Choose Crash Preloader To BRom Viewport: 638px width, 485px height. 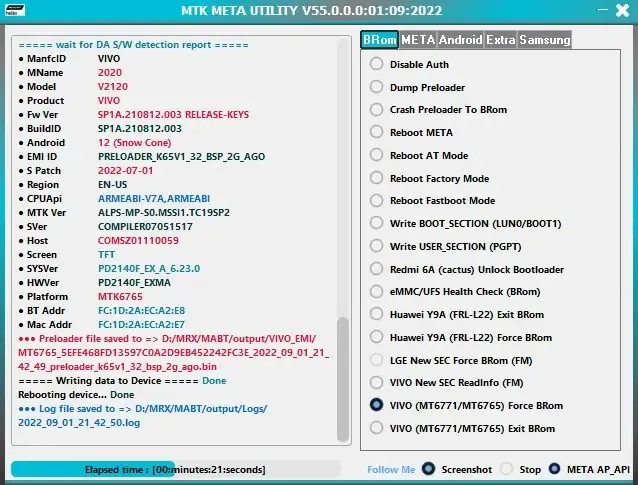[x=439, y=110]
